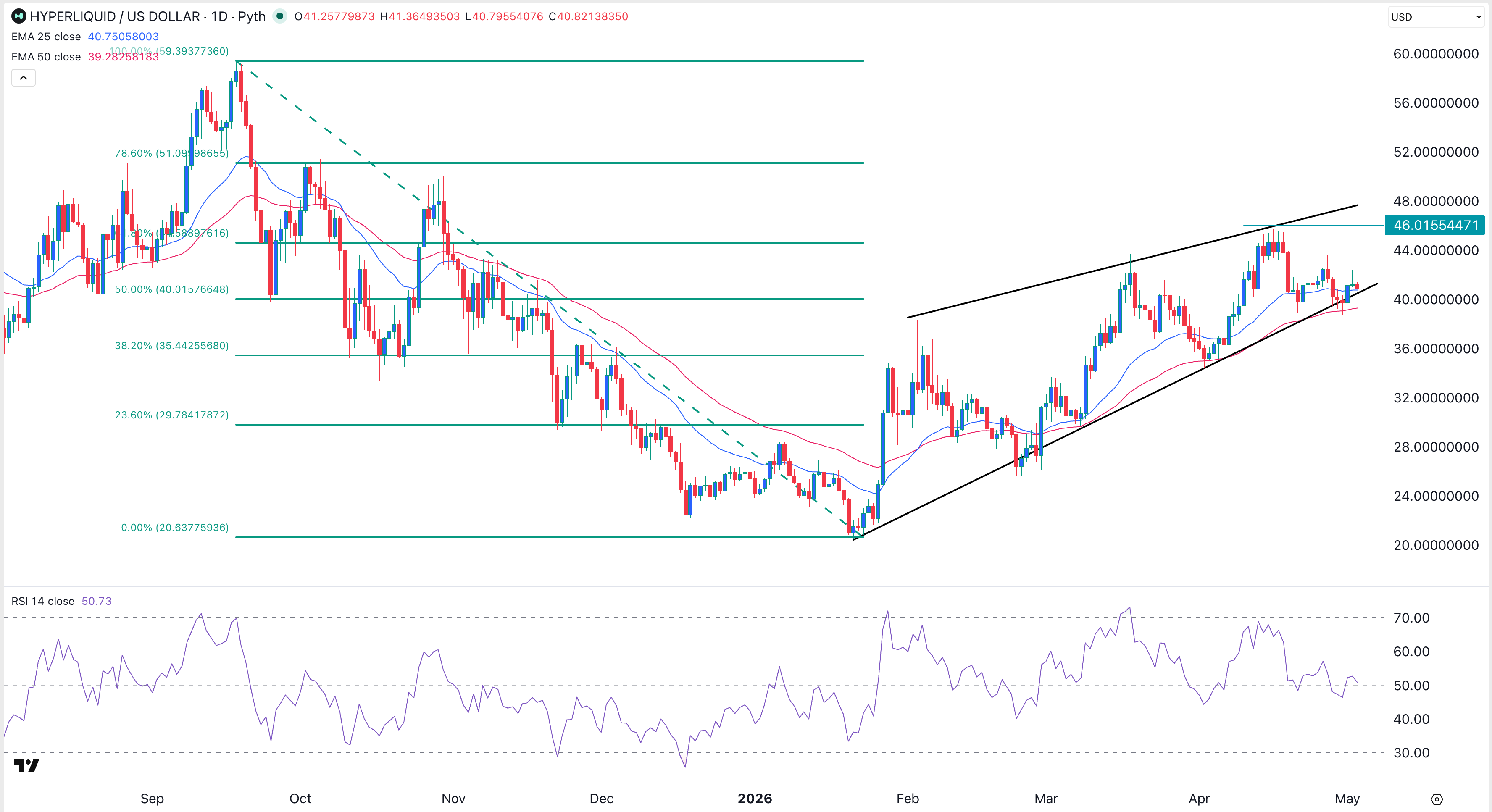Click the HYPERLIQUID / US DOLLAR symbol title
This screenshot has width=1492, height=812.
coord(115,16)
